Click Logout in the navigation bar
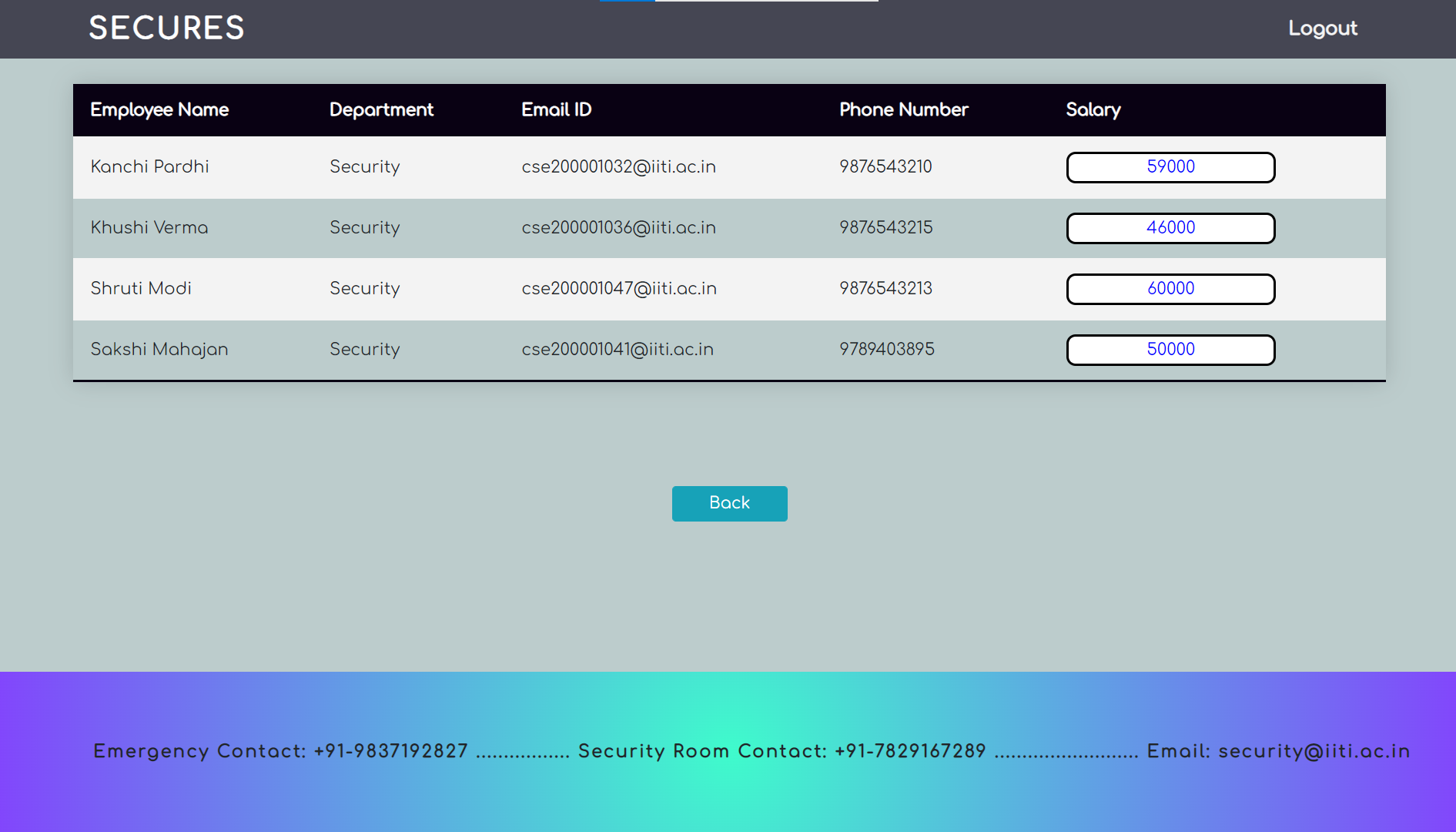Image resolution: width=1456 pixels, height=832 pixels. (x=1322, y=29)
